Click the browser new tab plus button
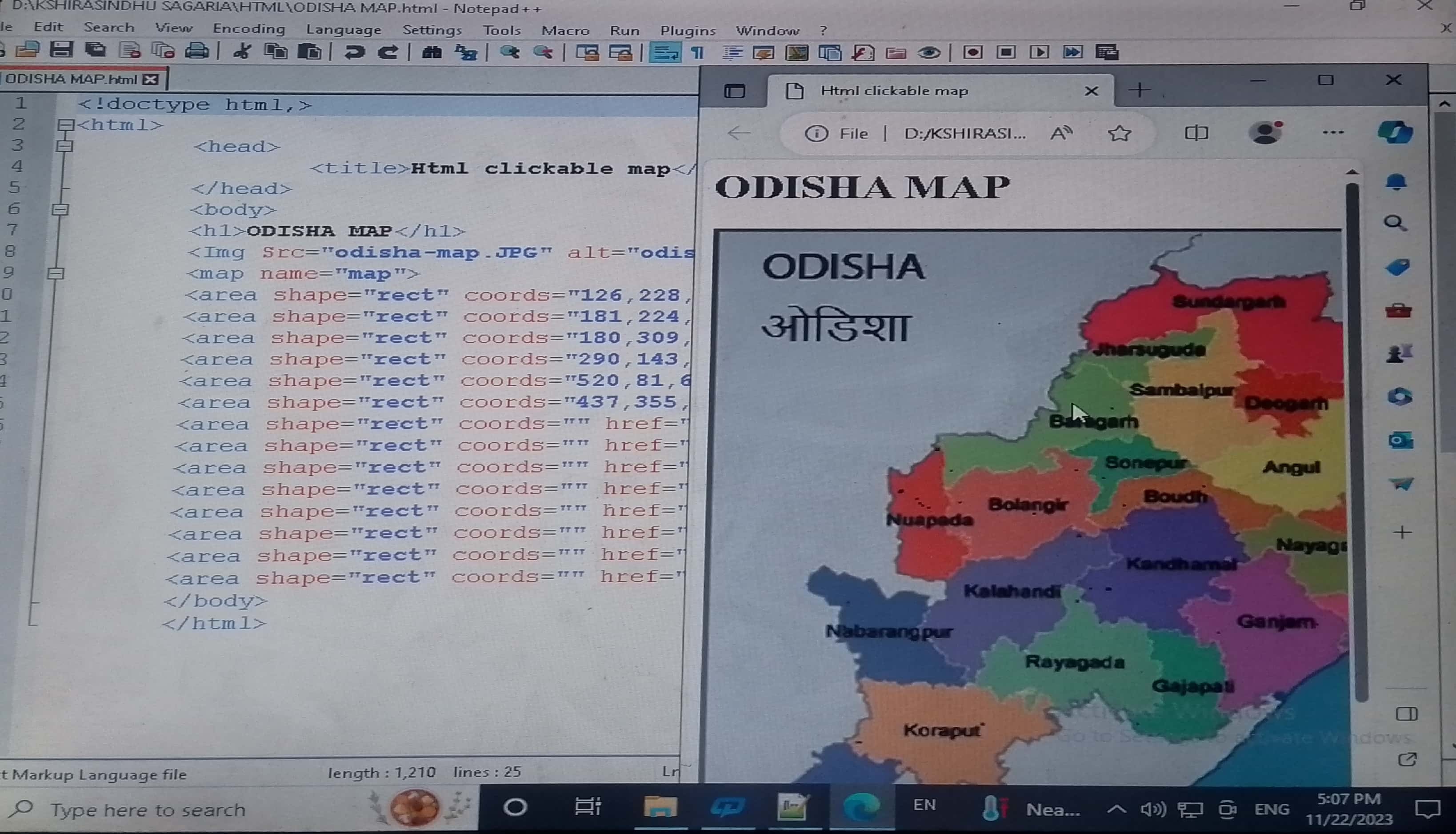1456x834 pixels. point(1140,90)
